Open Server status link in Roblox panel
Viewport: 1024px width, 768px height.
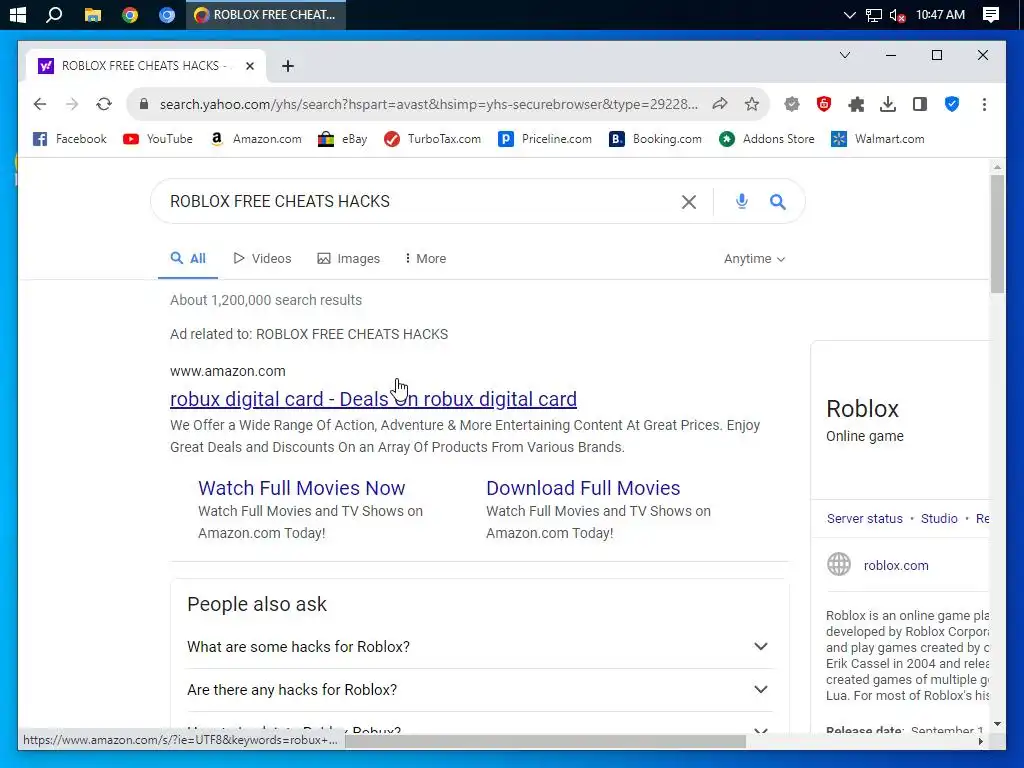click(x=865, y=519)
